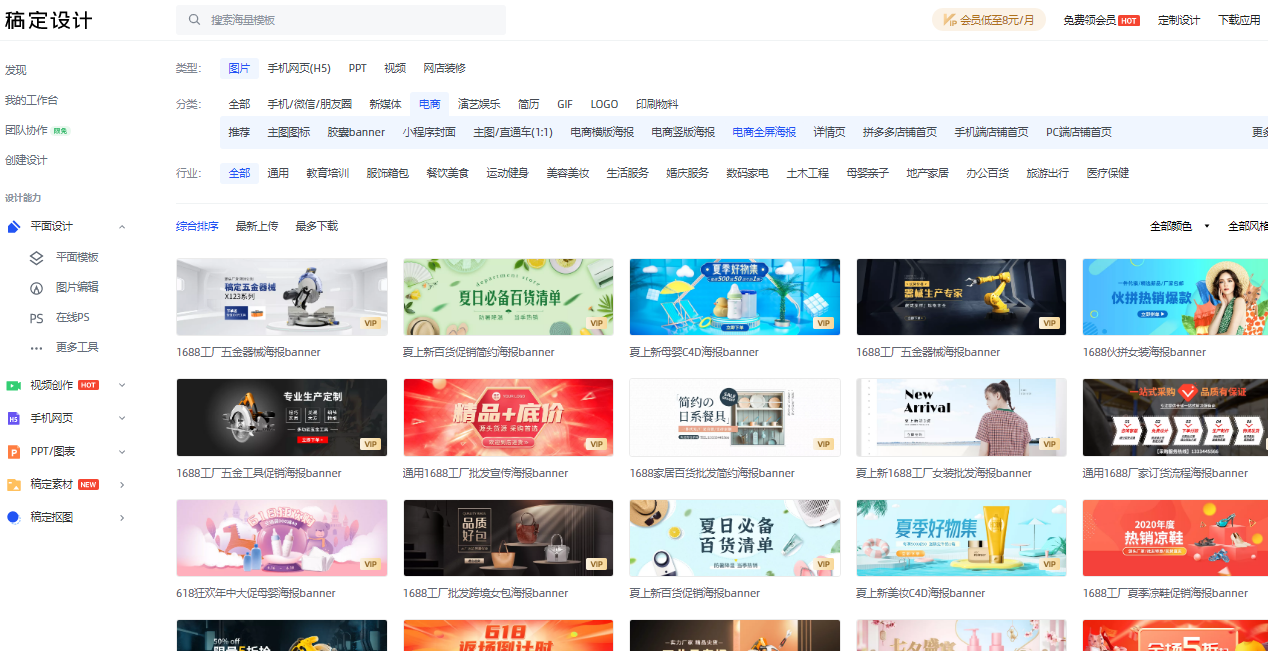
Task: Select the 电商全屏海报 subcategory
Action: [x=764, y=132]
